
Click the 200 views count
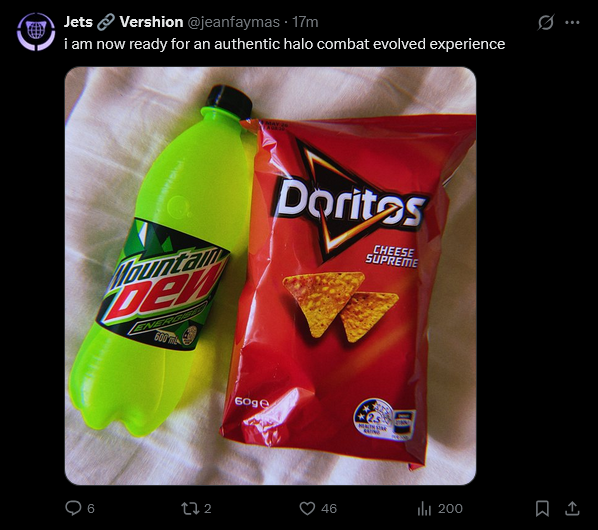click(450, 509)
